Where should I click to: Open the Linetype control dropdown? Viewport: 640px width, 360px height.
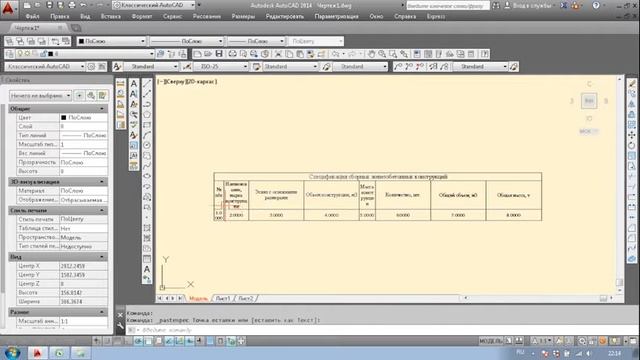tap(186, 41)
